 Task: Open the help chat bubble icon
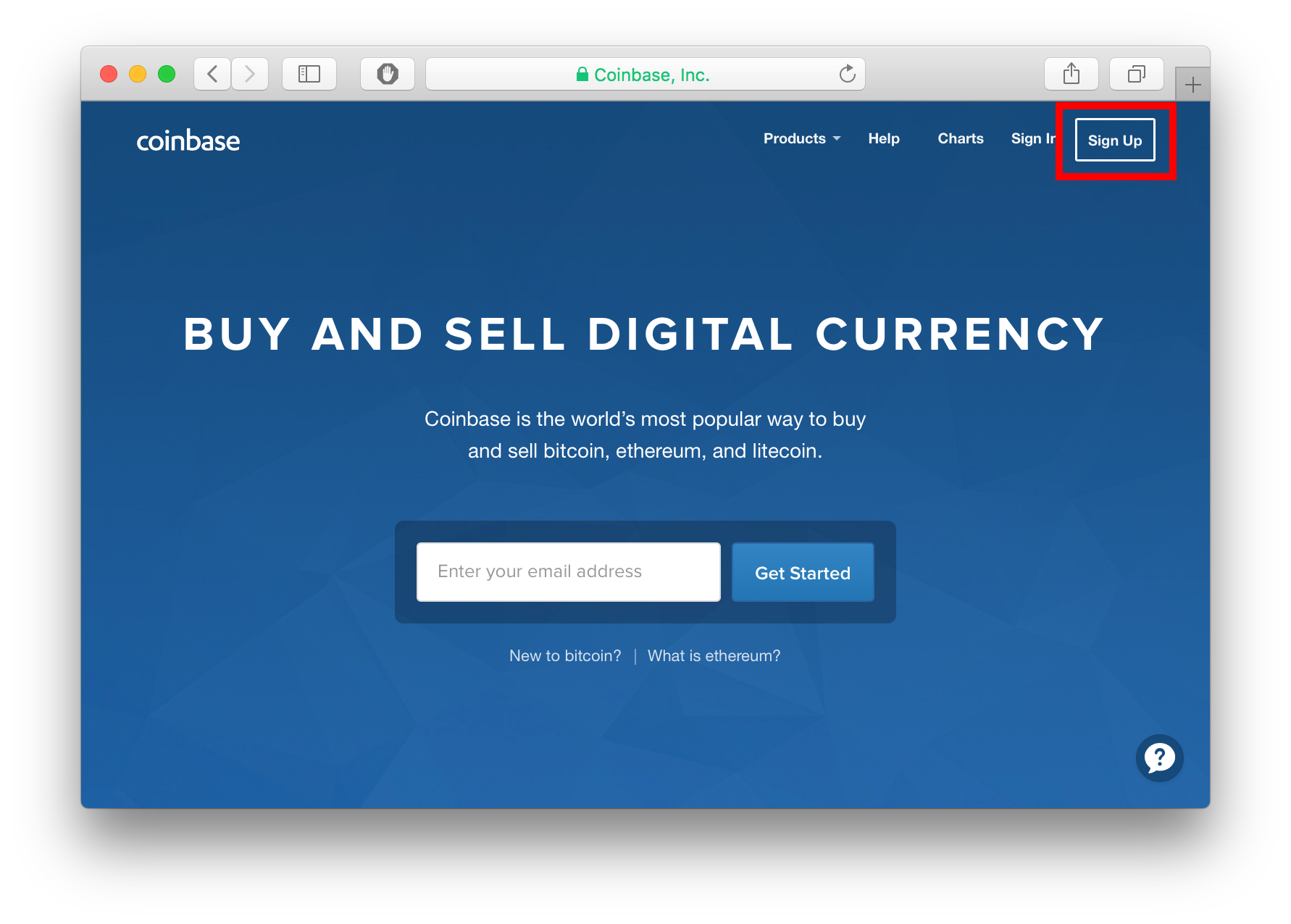coord(1159,758)
